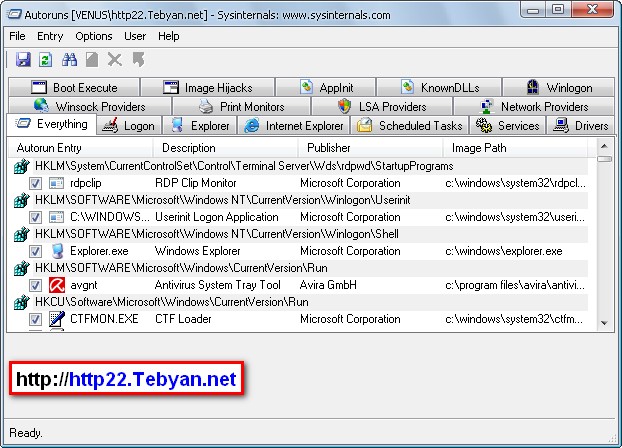
Task: Select the 'c:\windows\explorer.exe' image path
Action: tap(504, 251)
